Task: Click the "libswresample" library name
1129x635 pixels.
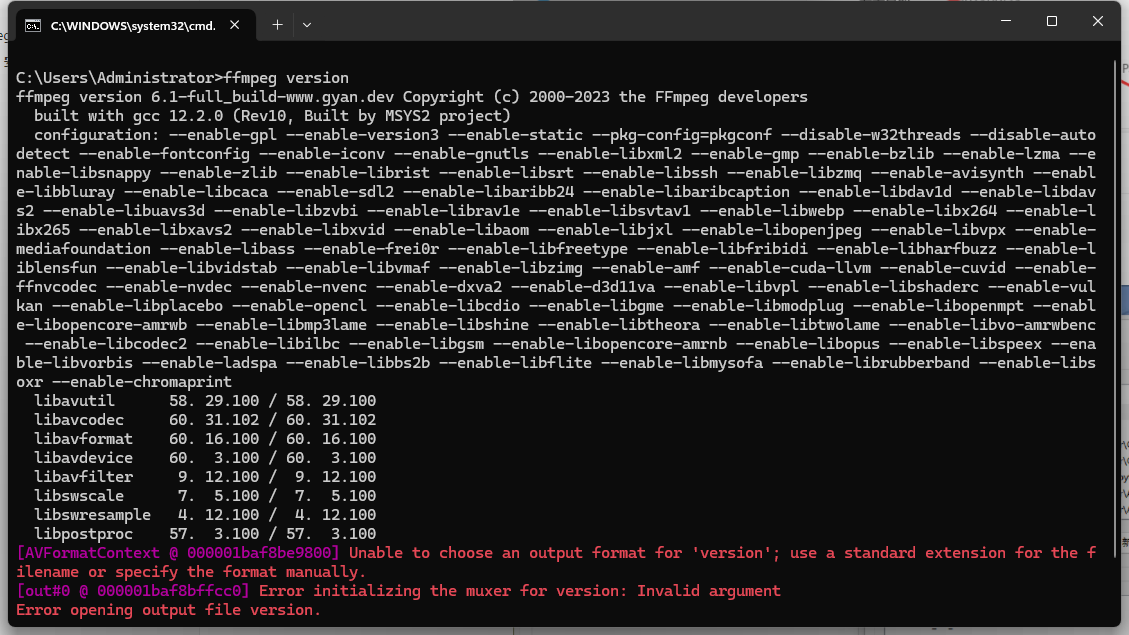Action: (92, 515)
